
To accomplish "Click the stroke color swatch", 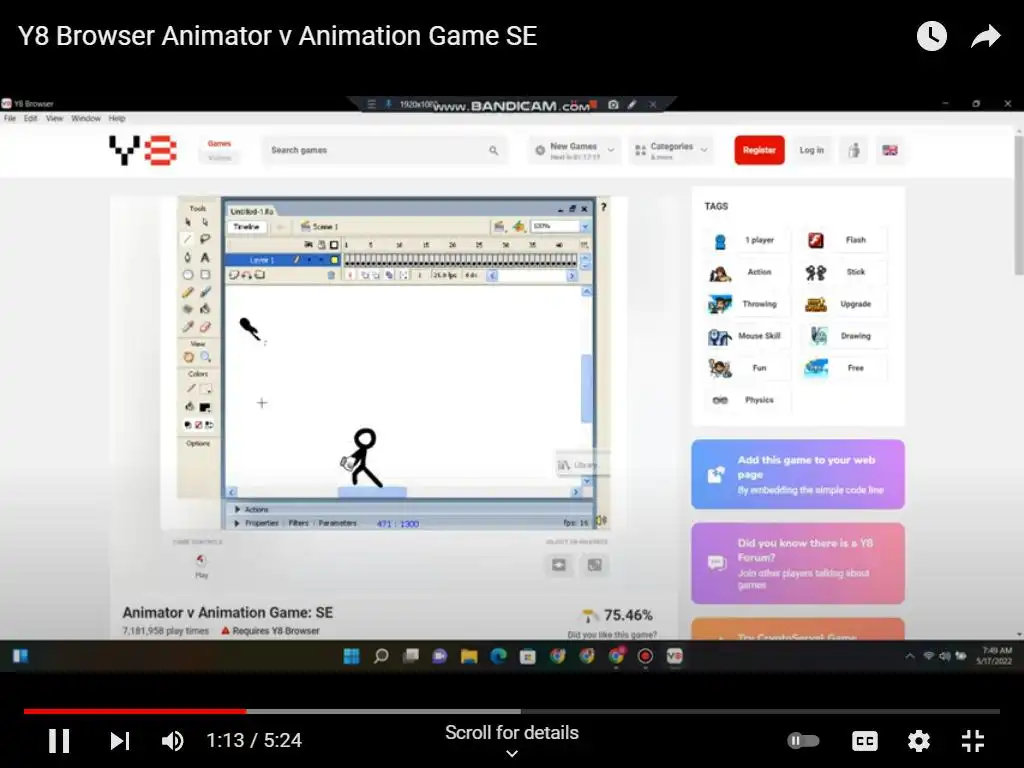I will (x=205, y=389).
